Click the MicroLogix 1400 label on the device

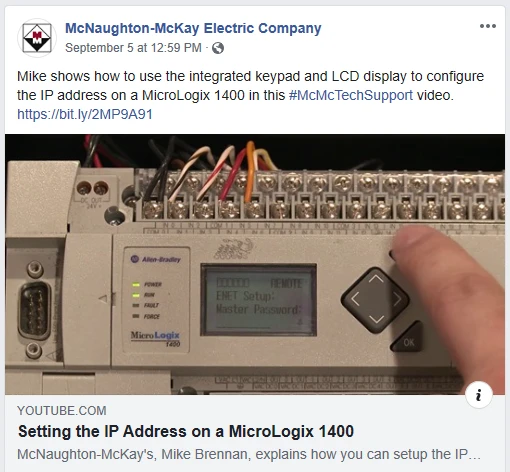155,338
